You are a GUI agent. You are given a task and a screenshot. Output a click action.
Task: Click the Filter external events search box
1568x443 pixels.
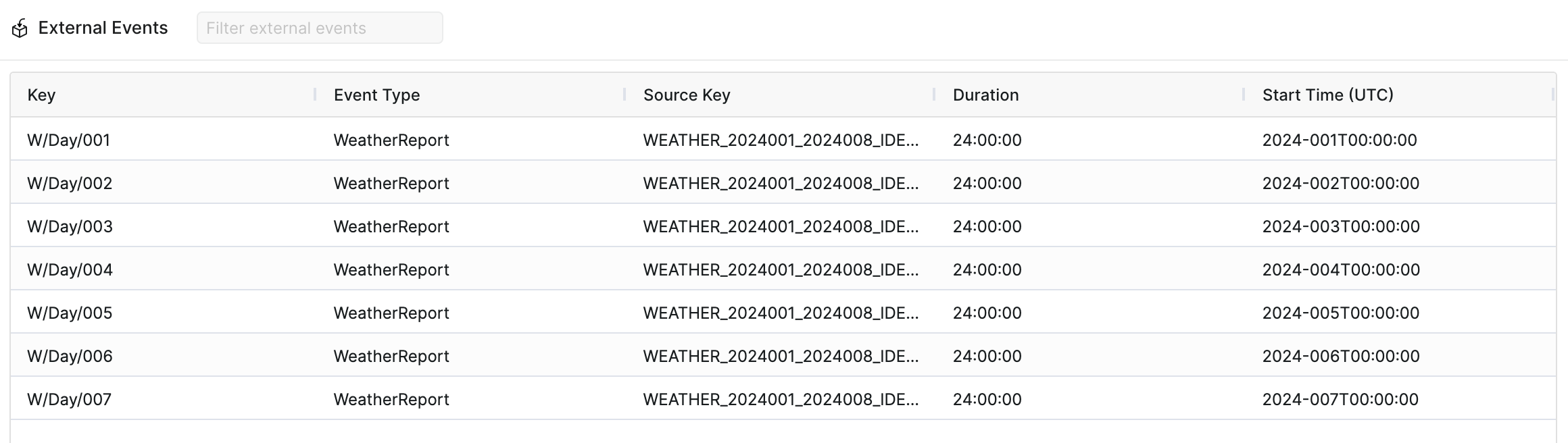pos(319,27)
